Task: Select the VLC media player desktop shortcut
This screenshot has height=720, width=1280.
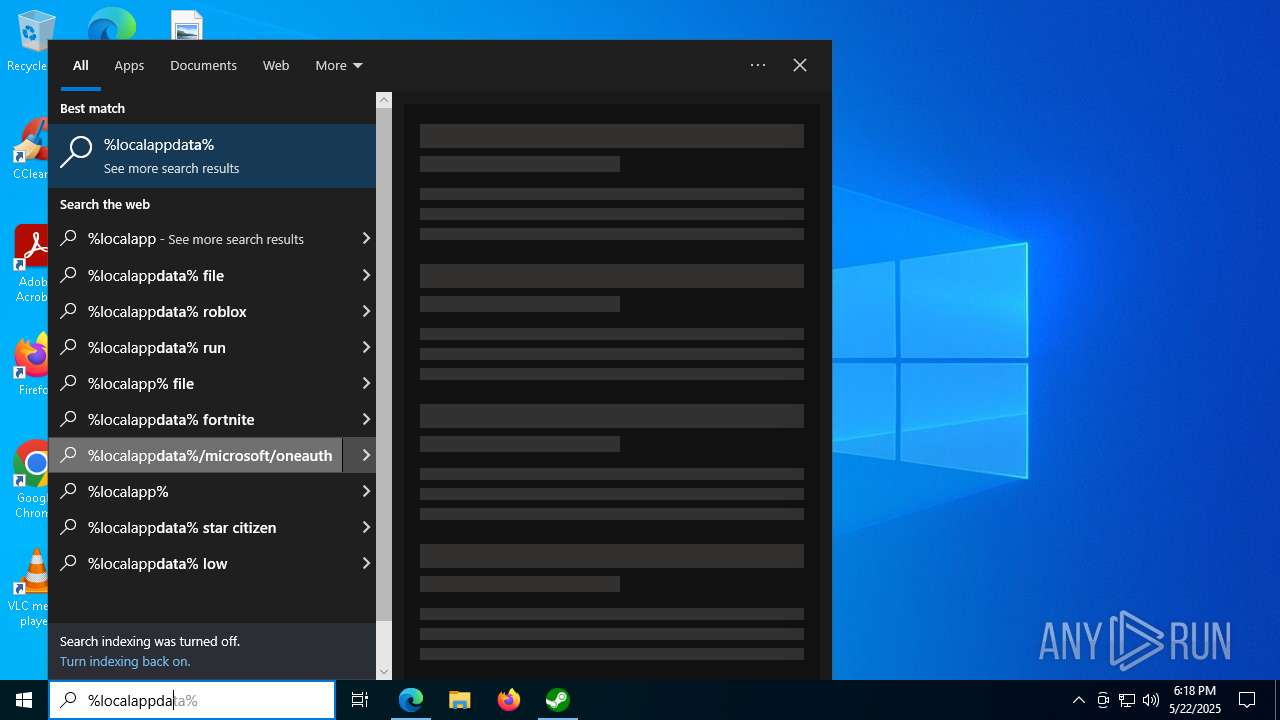Action: click(30, 588)
